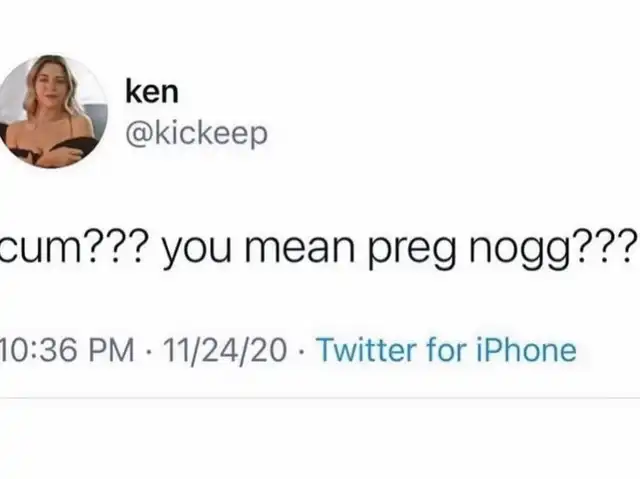Click the display name "ken"

click(152, 92)
